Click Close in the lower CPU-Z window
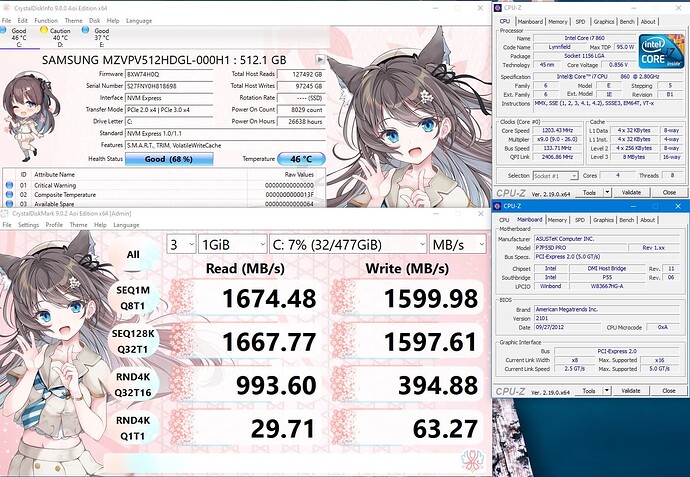Viewport: 690px width, 477px height. click(x=669, y=390)
